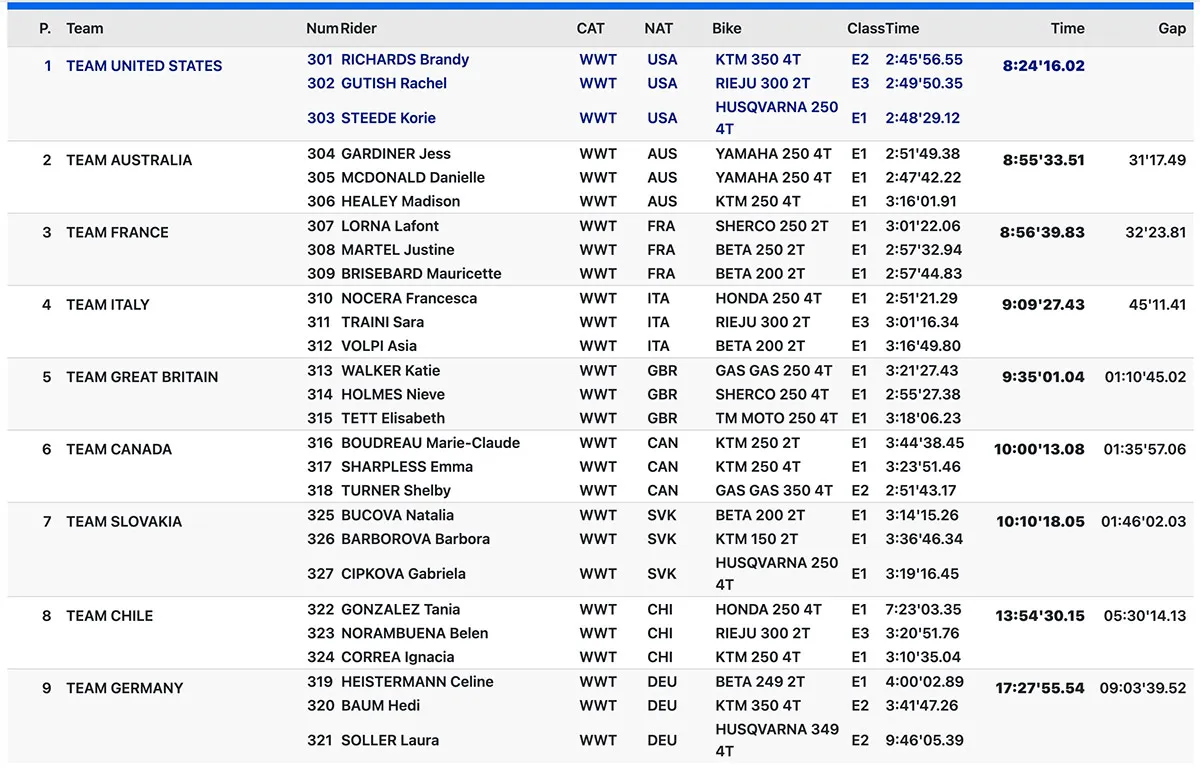The height and width of the screenshot is (776, 1200).
Task: Click the Bike column header
Action: click(727, 28)
